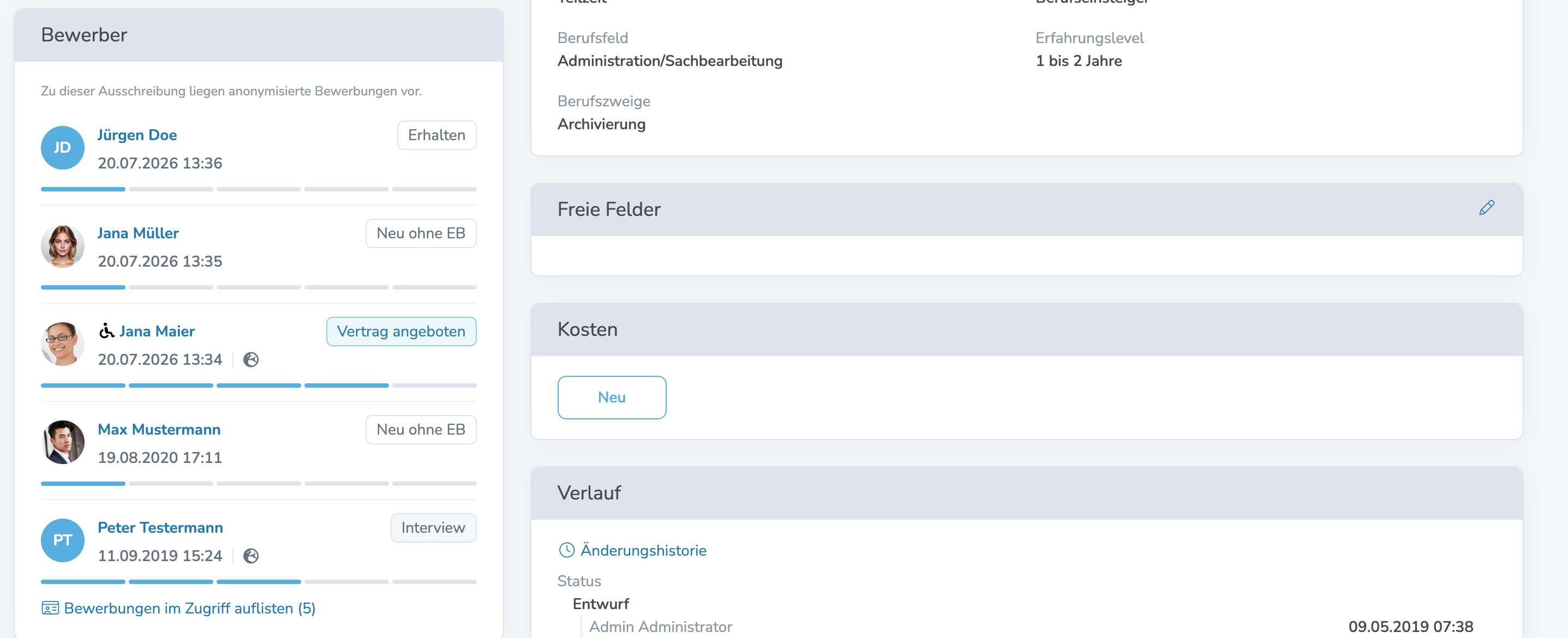
Task: Click the Freie Felder section heading
Action: (609, 209)
